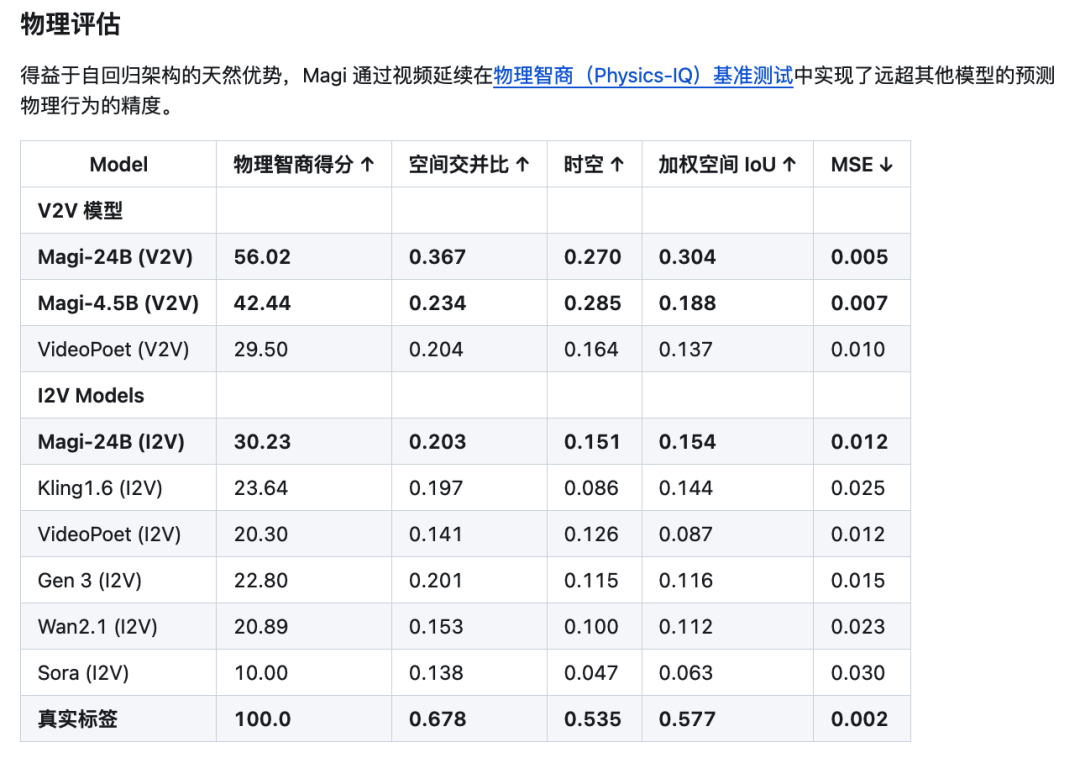Select the Magi-24B (I2V) model cell
Screen dimensions: 1080x758
click(111, 442)
